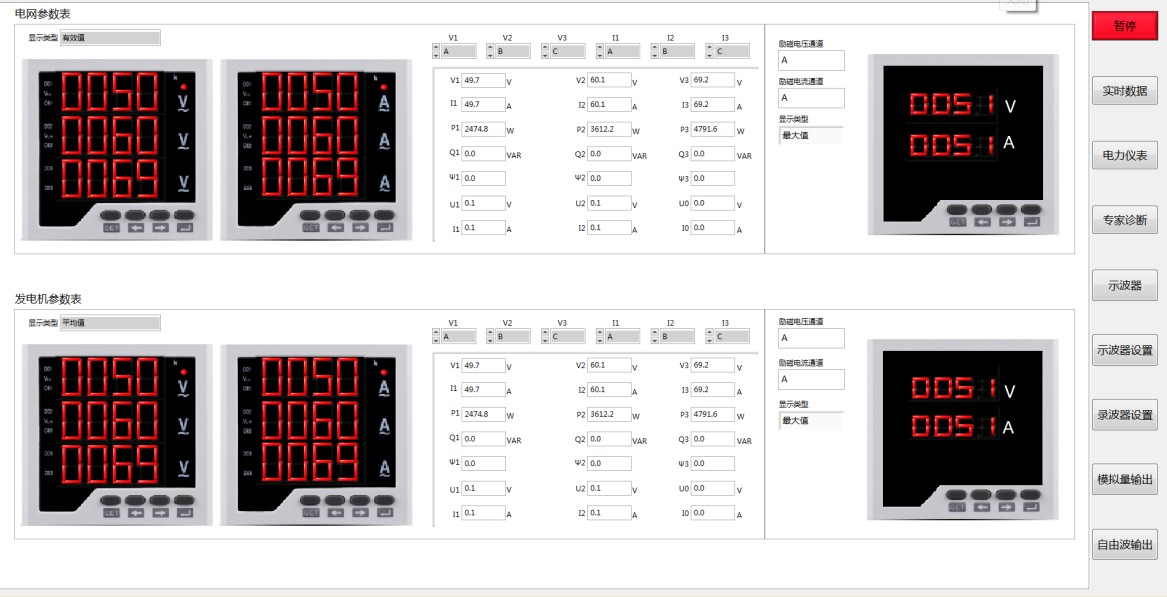Click right arrow on the grid current meter
The height and width of the screenshot is (597, 1167).
click(360, 228)
